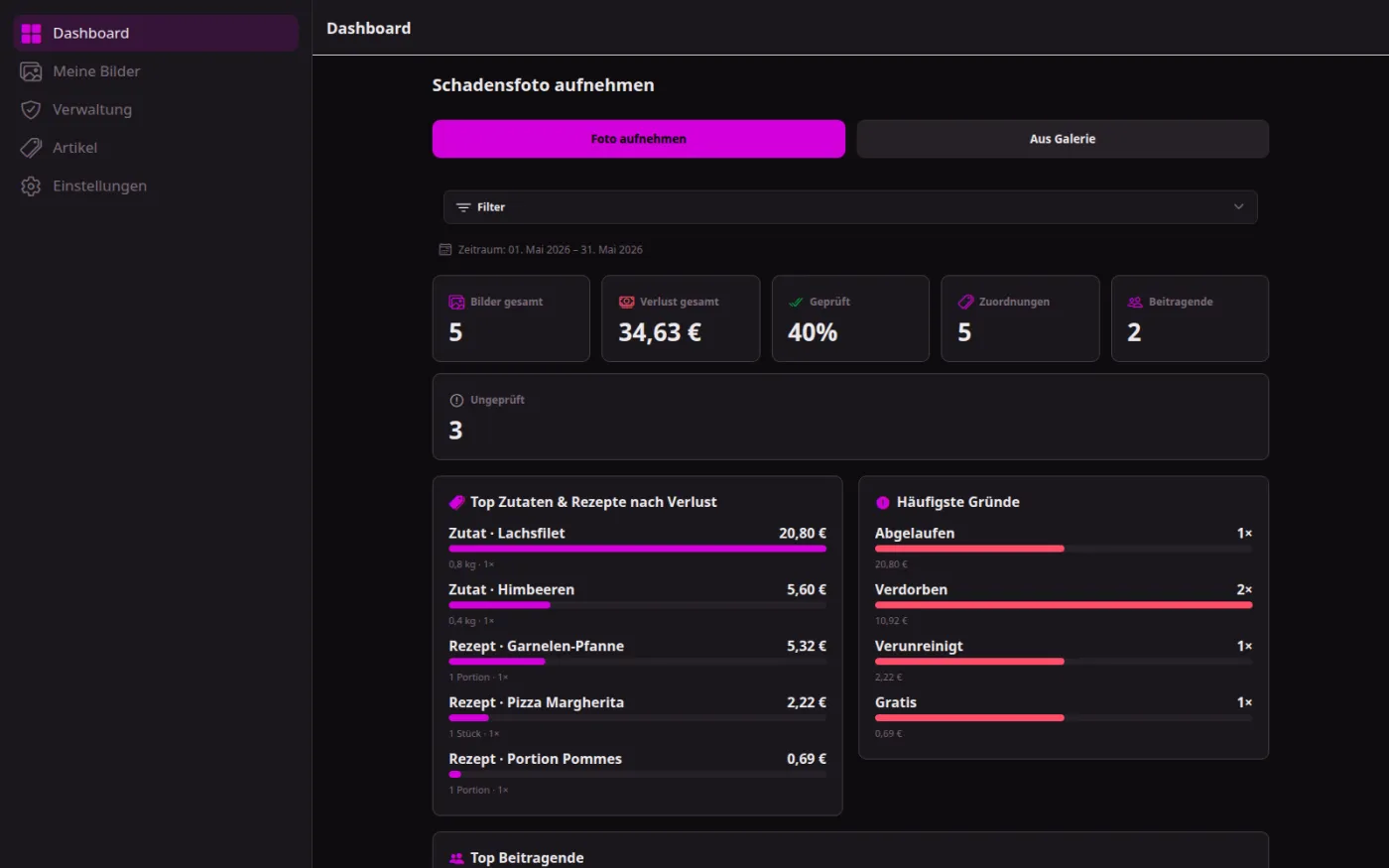Click the Lachsfilet loss progress bar
Image resolution: width=1389 pixels, height=868 pixels.
(637, 549)
